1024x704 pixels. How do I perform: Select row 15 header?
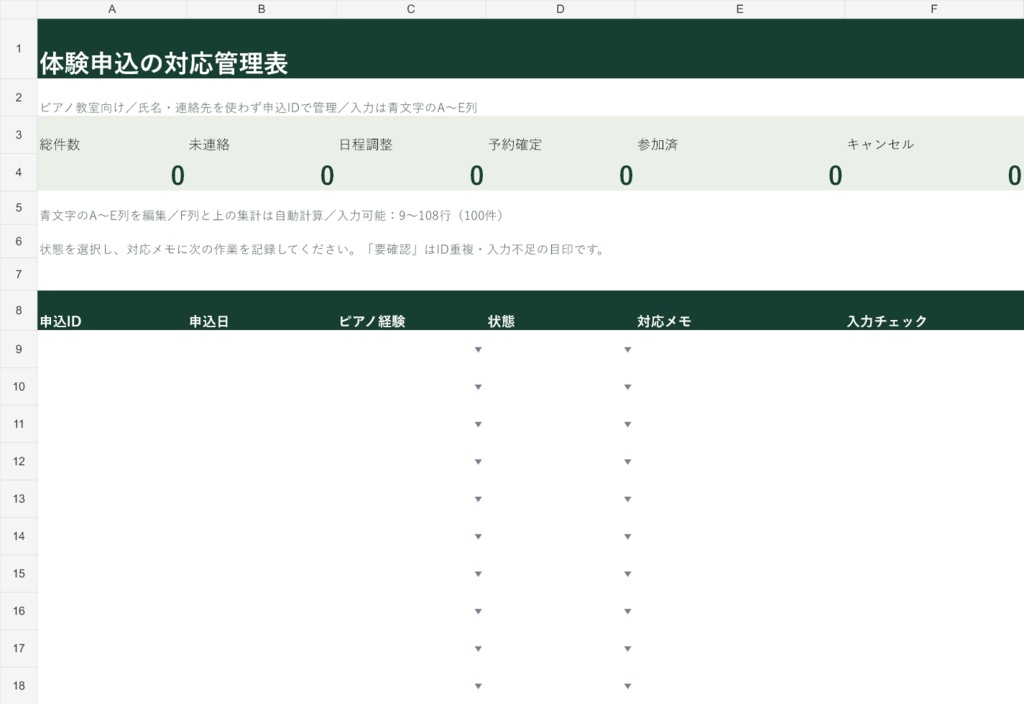tap(19, 573)
